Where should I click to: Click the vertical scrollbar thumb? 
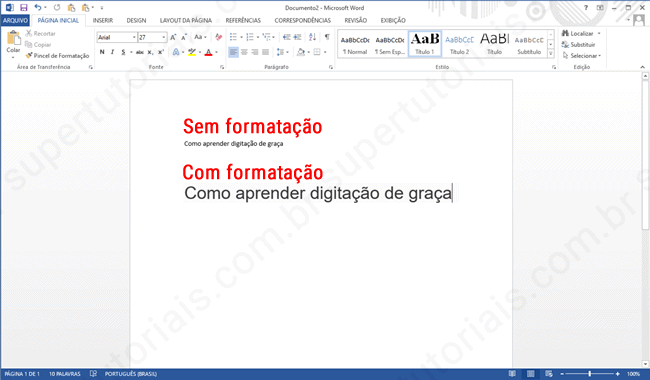645,155
